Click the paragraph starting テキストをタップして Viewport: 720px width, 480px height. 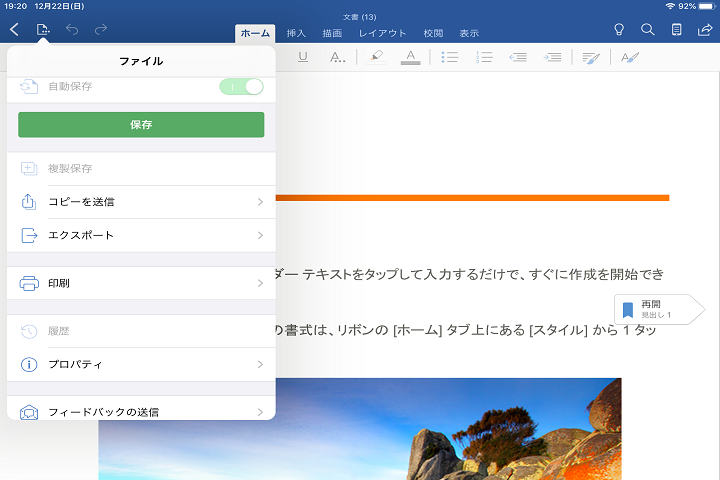469,274
